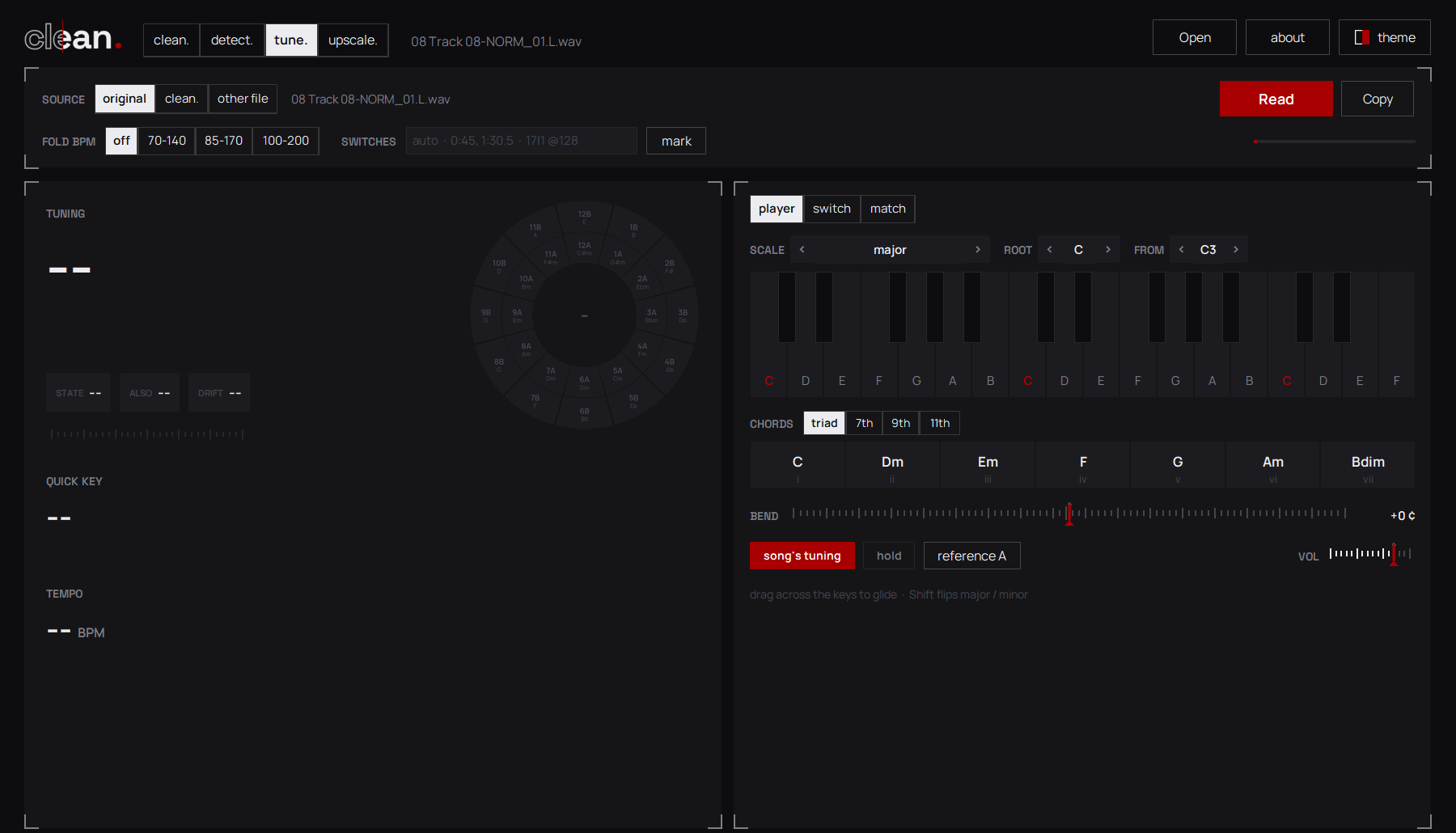This screenshot has height=833, width=1456.
Task: Click the clean. logo
Action: pyautogui.click(x=73, y=37)
